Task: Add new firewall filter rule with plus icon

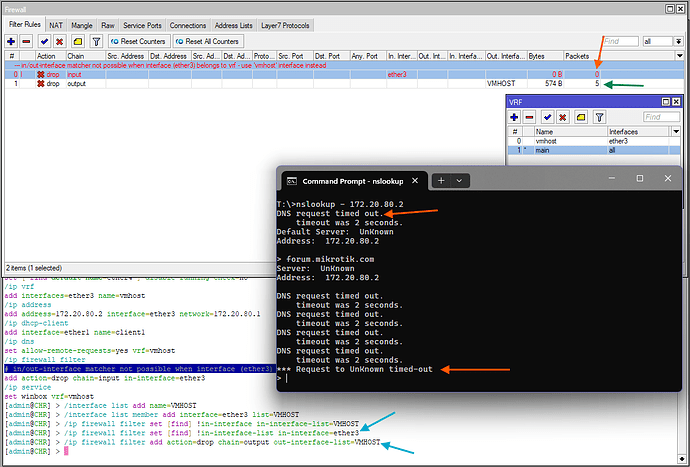Action: click(11, 41)
